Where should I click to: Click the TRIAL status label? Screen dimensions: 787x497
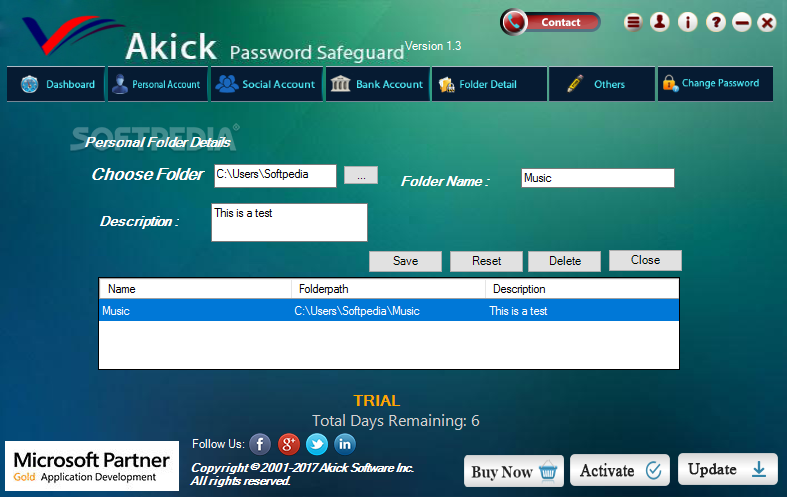click(376, 401)
